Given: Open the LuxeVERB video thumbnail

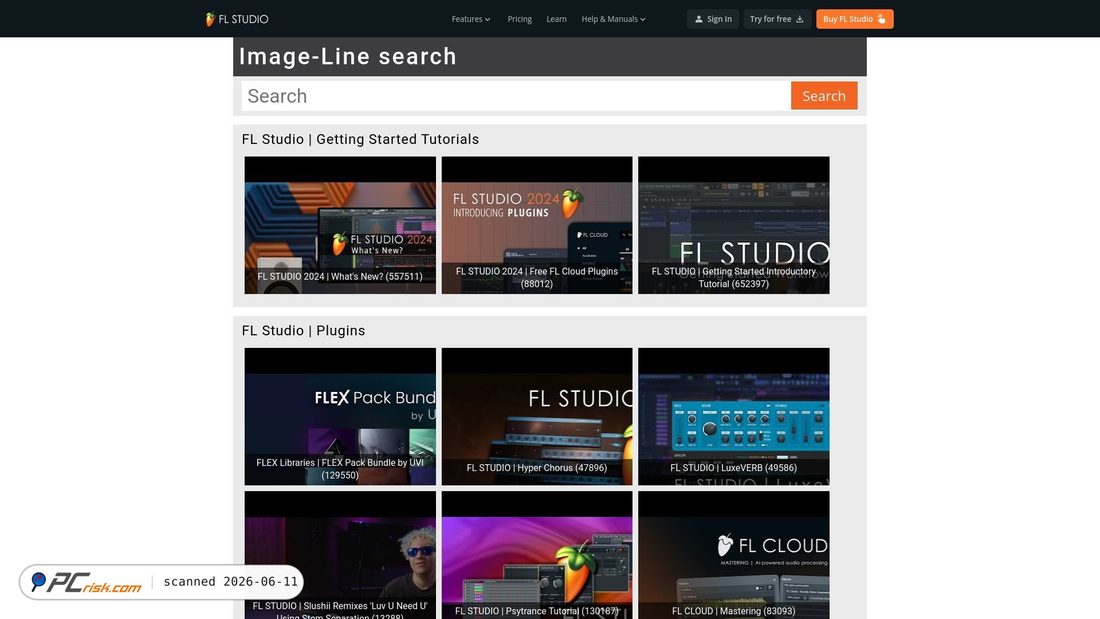Looking at the screenshot, I should (x=734, y=416).
